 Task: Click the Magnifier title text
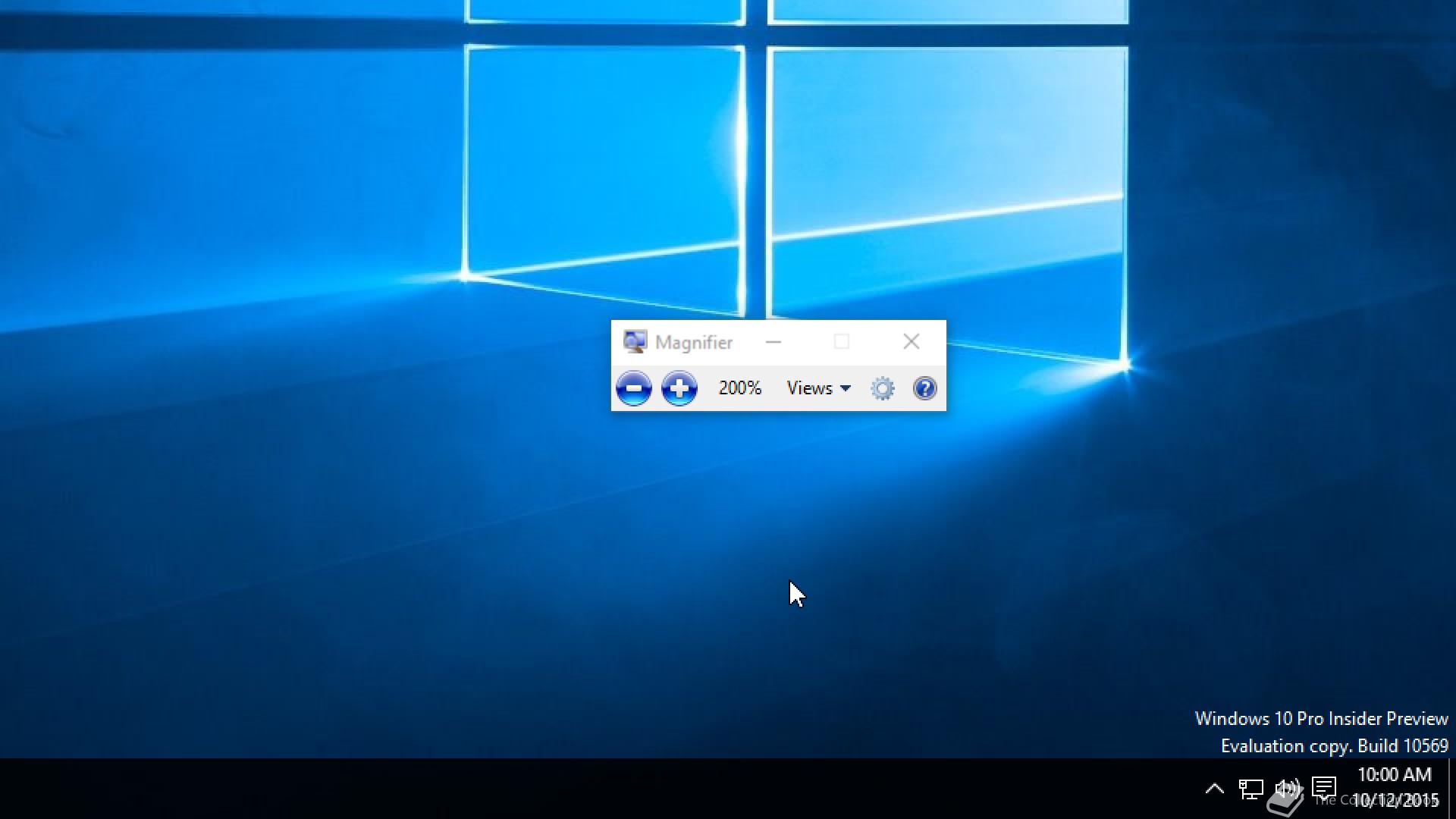point(694,343)
